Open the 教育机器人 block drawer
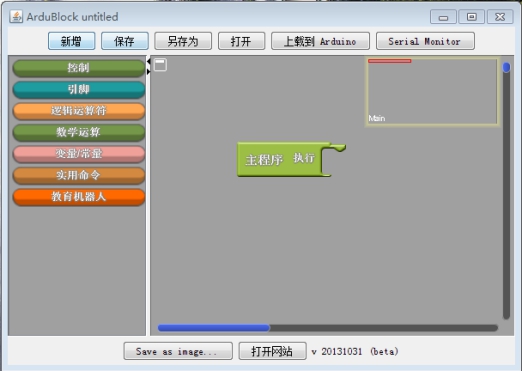This screenshot has height=371, width=522. pyautogui.click(x=79, y=197)
